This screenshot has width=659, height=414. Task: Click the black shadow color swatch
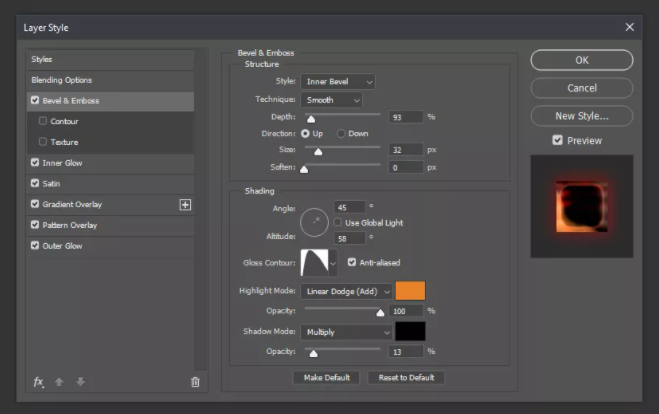pos(410,331)
